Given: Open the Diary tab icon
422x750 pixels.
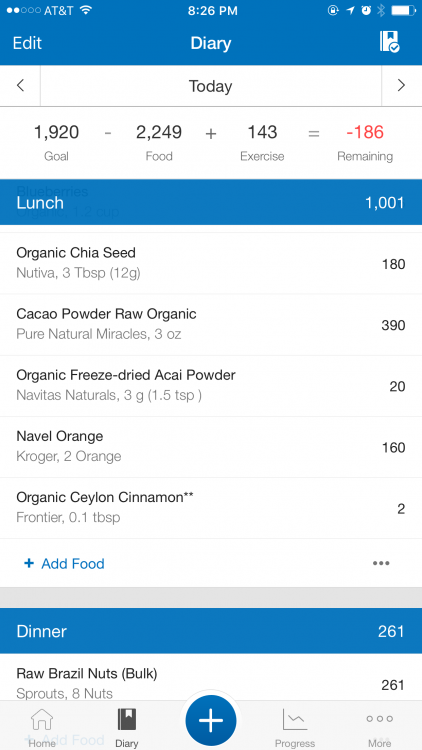Looking at the screenshot, I should click(127, 727).
